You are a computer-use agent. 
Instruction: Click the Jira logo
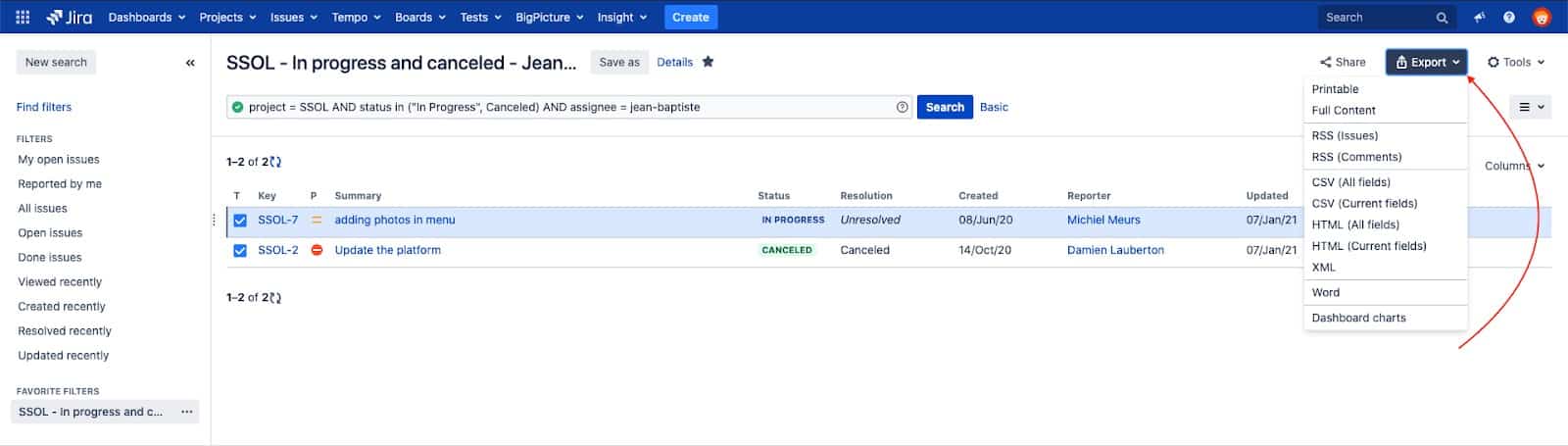[69, 17]
